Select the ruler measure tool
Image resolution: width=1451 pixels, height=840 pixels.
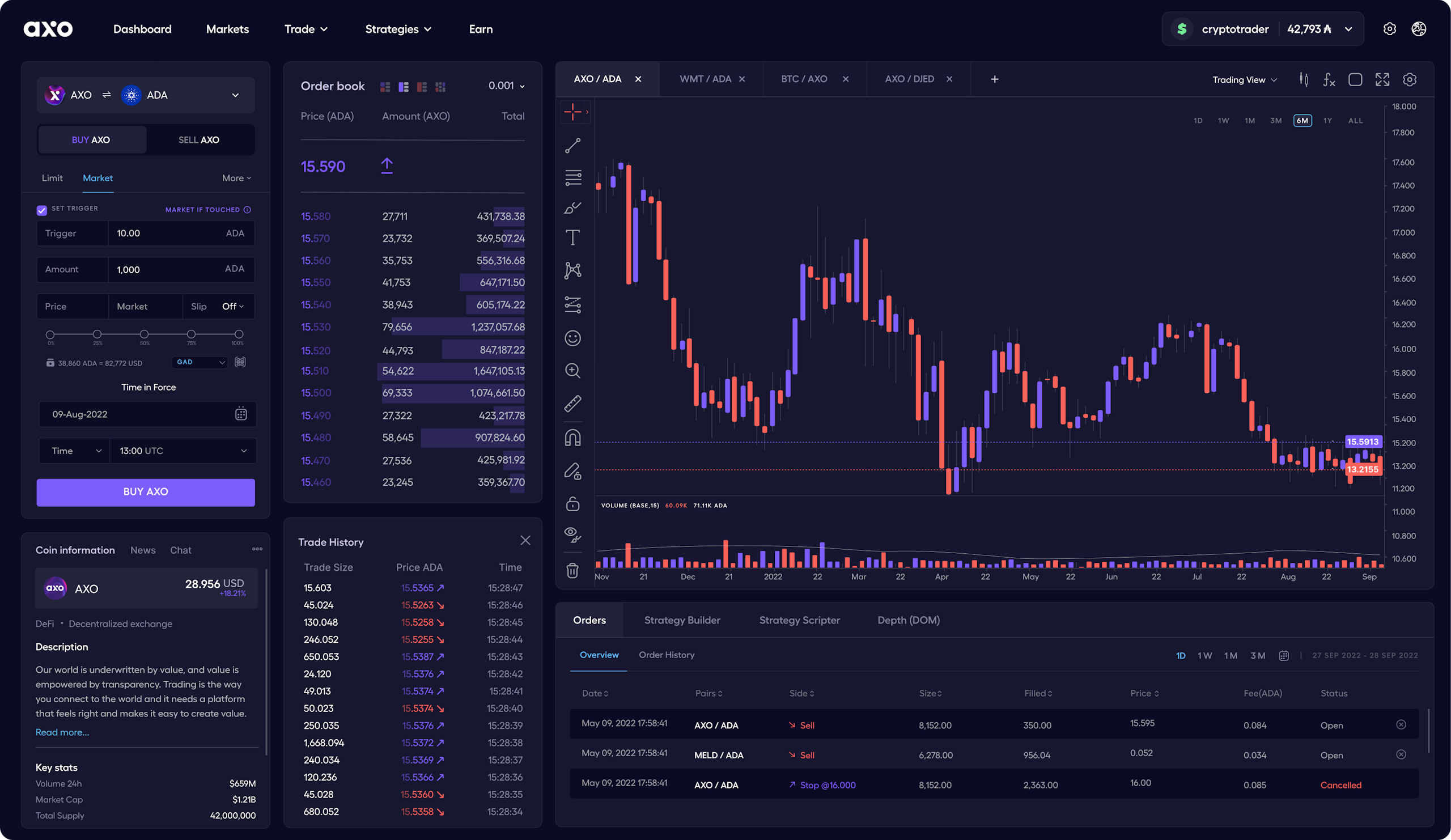572,404
